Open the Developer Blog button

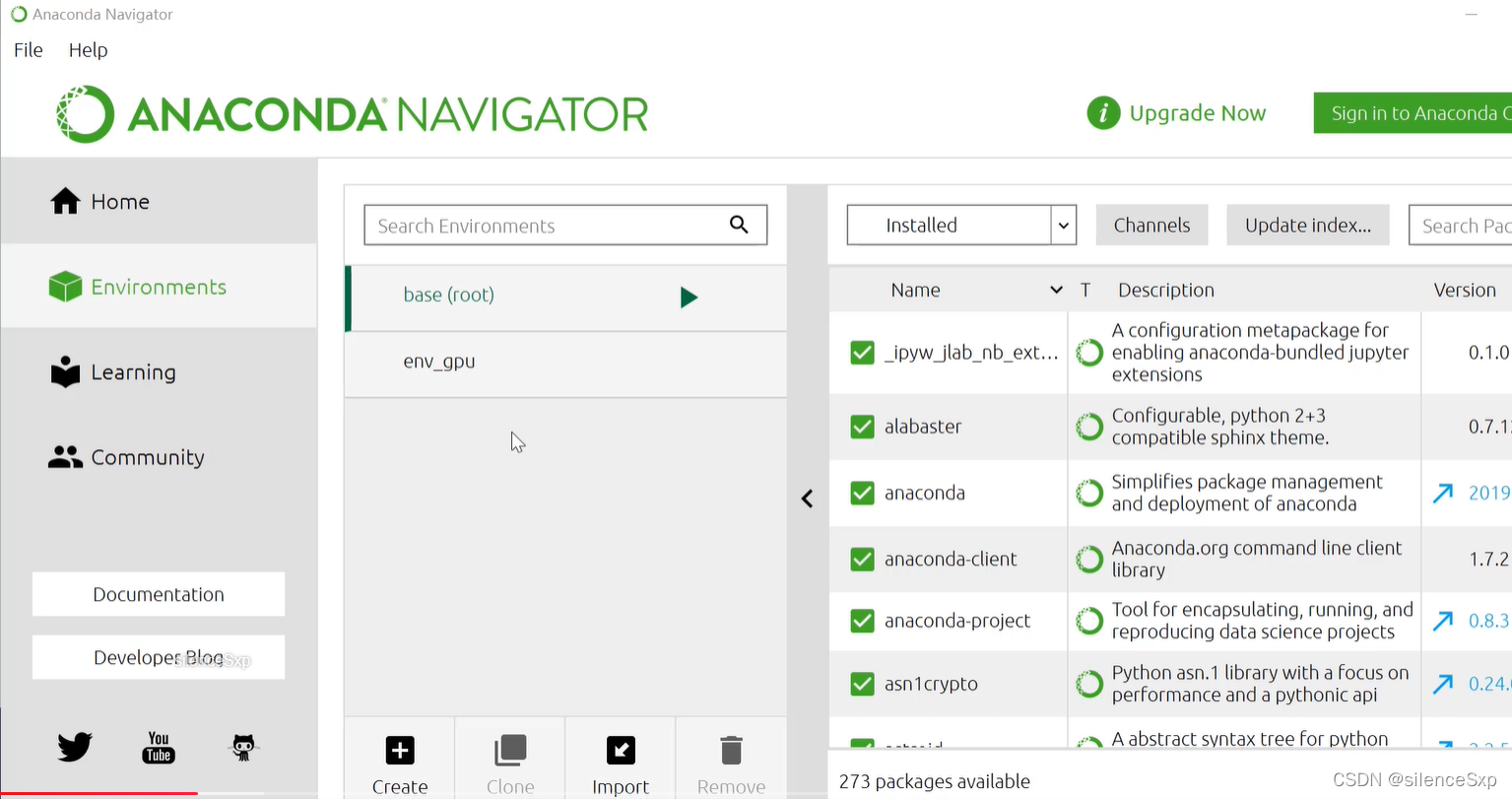[159, 657]
